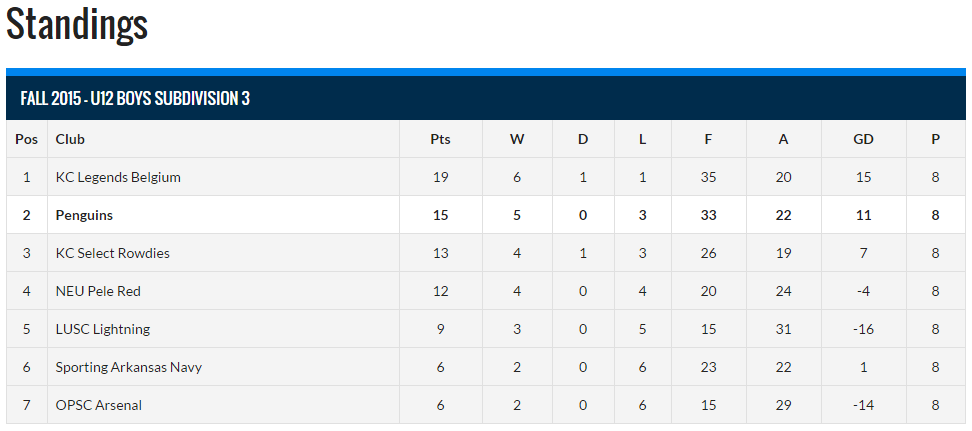Screen dimensions: 972x431
Task: Select the Penguins team row
Action: pos(486,215)
